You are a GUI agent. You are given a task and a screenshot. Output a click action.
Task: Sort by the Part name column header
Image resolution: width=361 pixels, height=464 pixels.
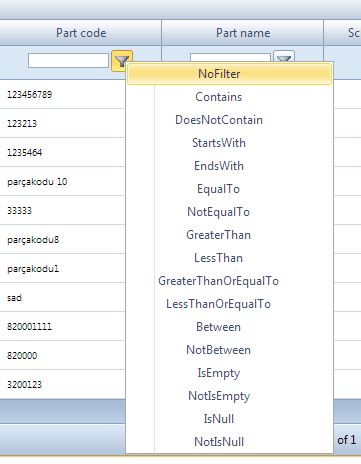coord(243,33)
